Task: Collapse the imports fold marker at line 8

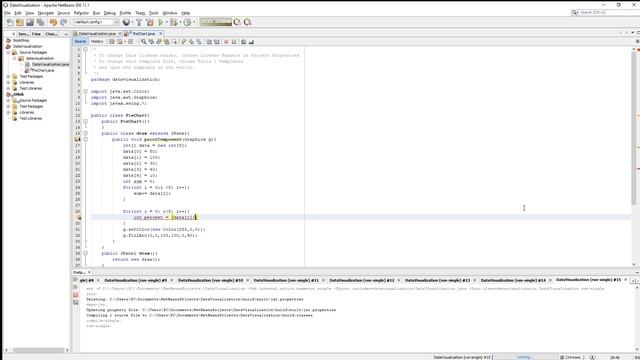Action: pos(86,91)
